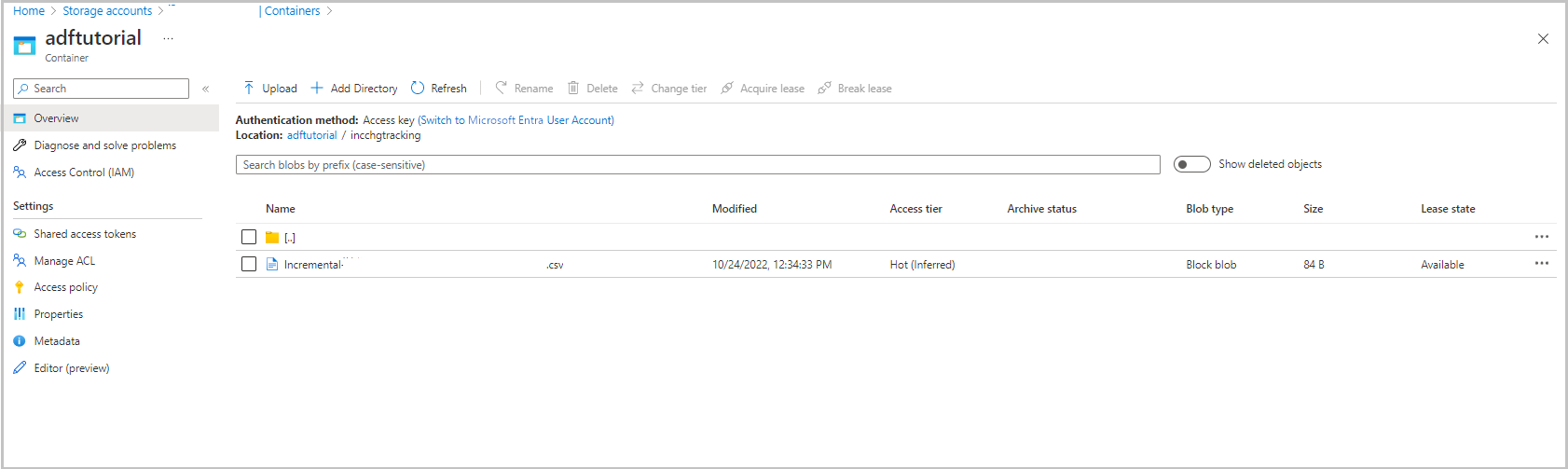Toggle Show deleted objects switch

pos(1191,164)
